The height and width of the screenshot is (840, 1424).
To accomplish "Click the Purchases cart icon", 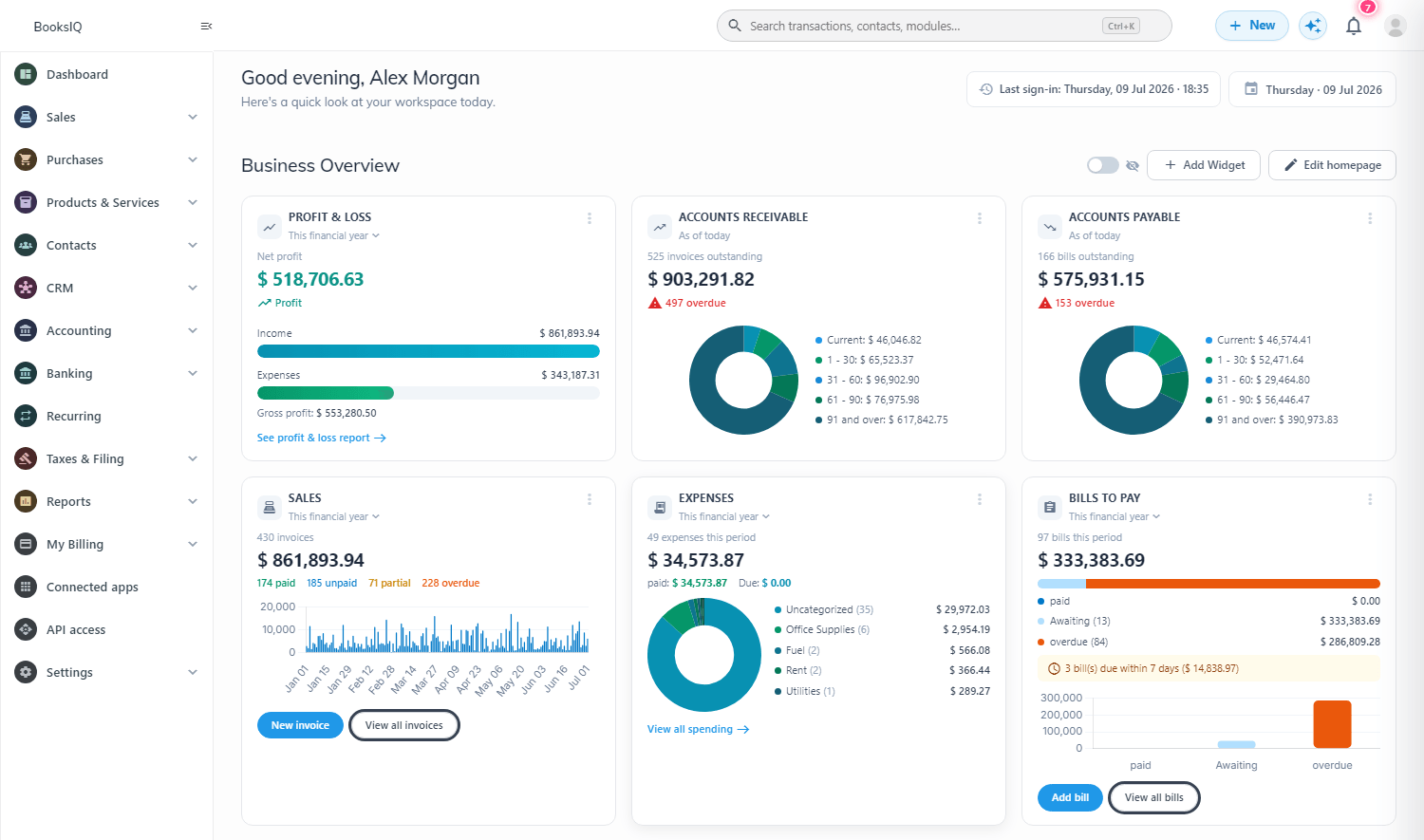I will [26, 159].
